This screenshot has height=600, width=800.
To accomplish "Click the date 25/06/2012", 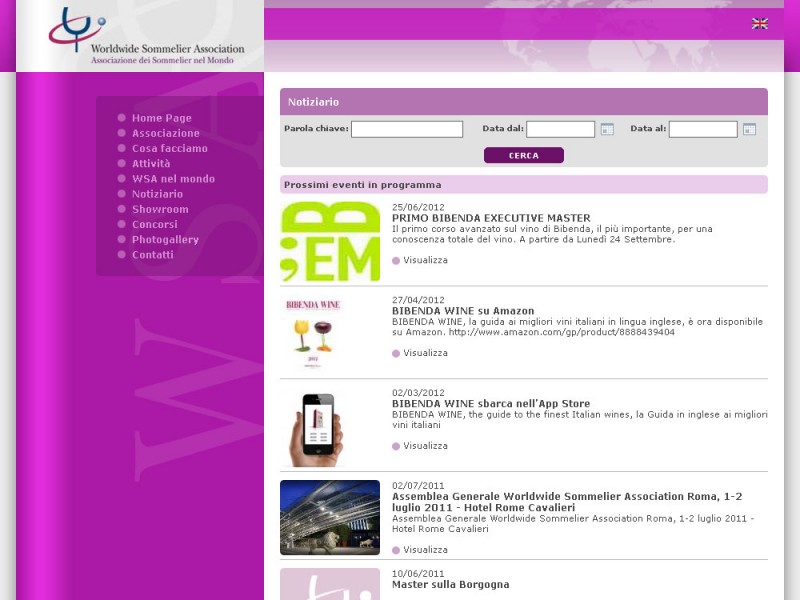I will click(418, 207).
